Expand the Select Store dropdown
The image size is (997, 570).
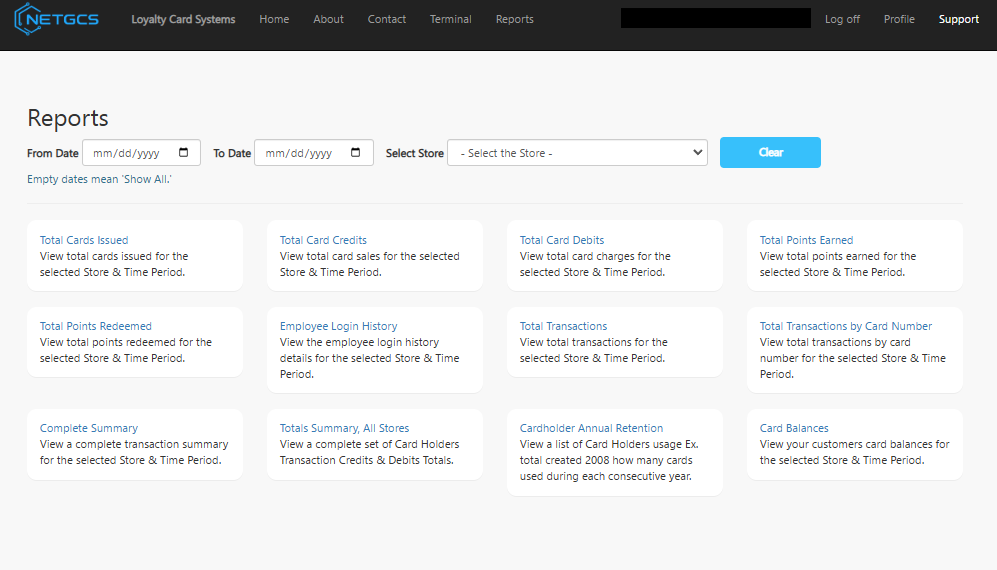(x=577, y=153)
